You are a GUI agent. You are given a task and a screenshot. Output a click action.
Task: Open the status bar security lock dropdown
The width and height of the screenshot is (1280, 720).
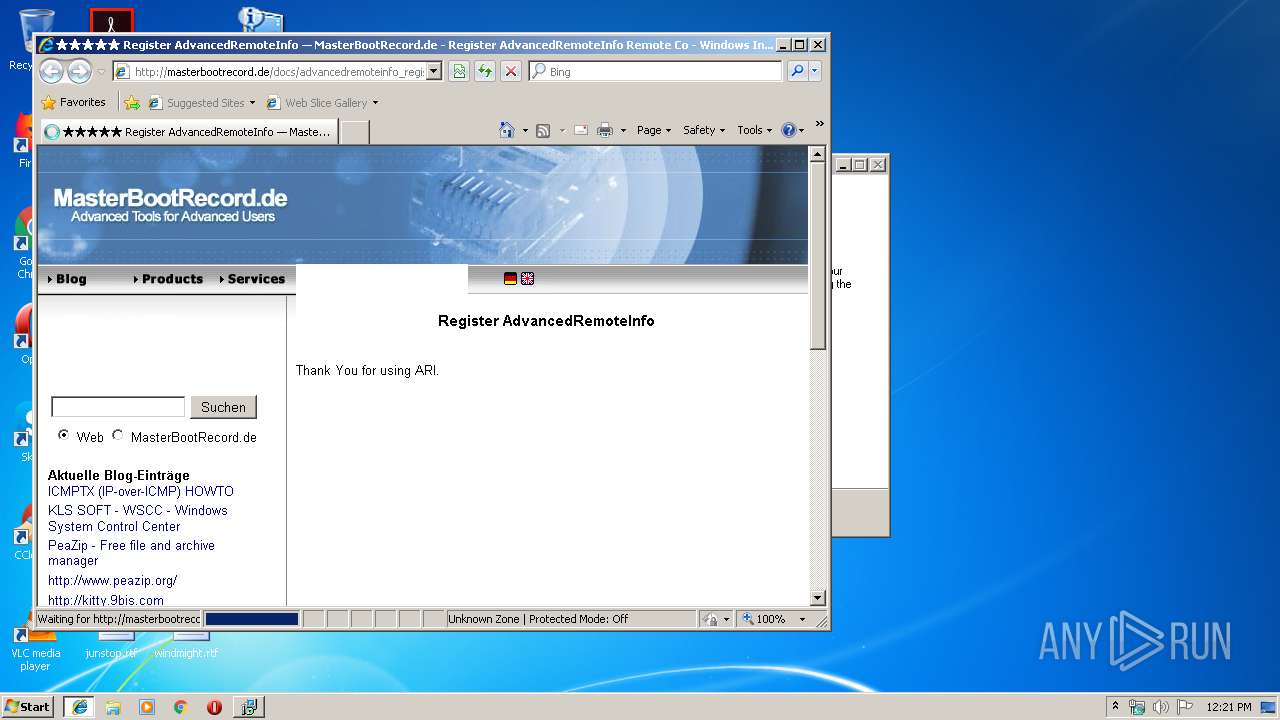point(716,619)
